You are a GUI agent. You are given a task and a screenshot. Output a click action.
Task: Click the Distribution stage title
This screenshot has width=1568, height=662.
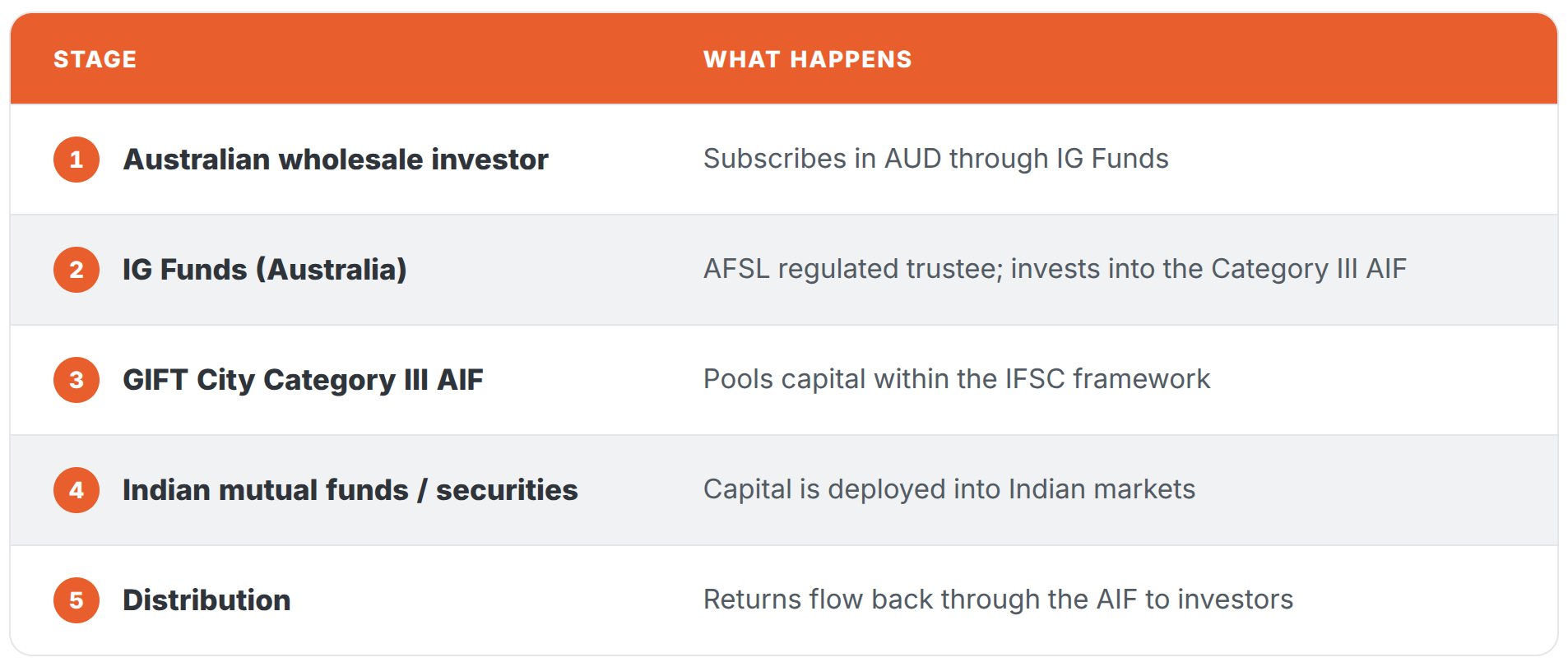pos(206,600)
